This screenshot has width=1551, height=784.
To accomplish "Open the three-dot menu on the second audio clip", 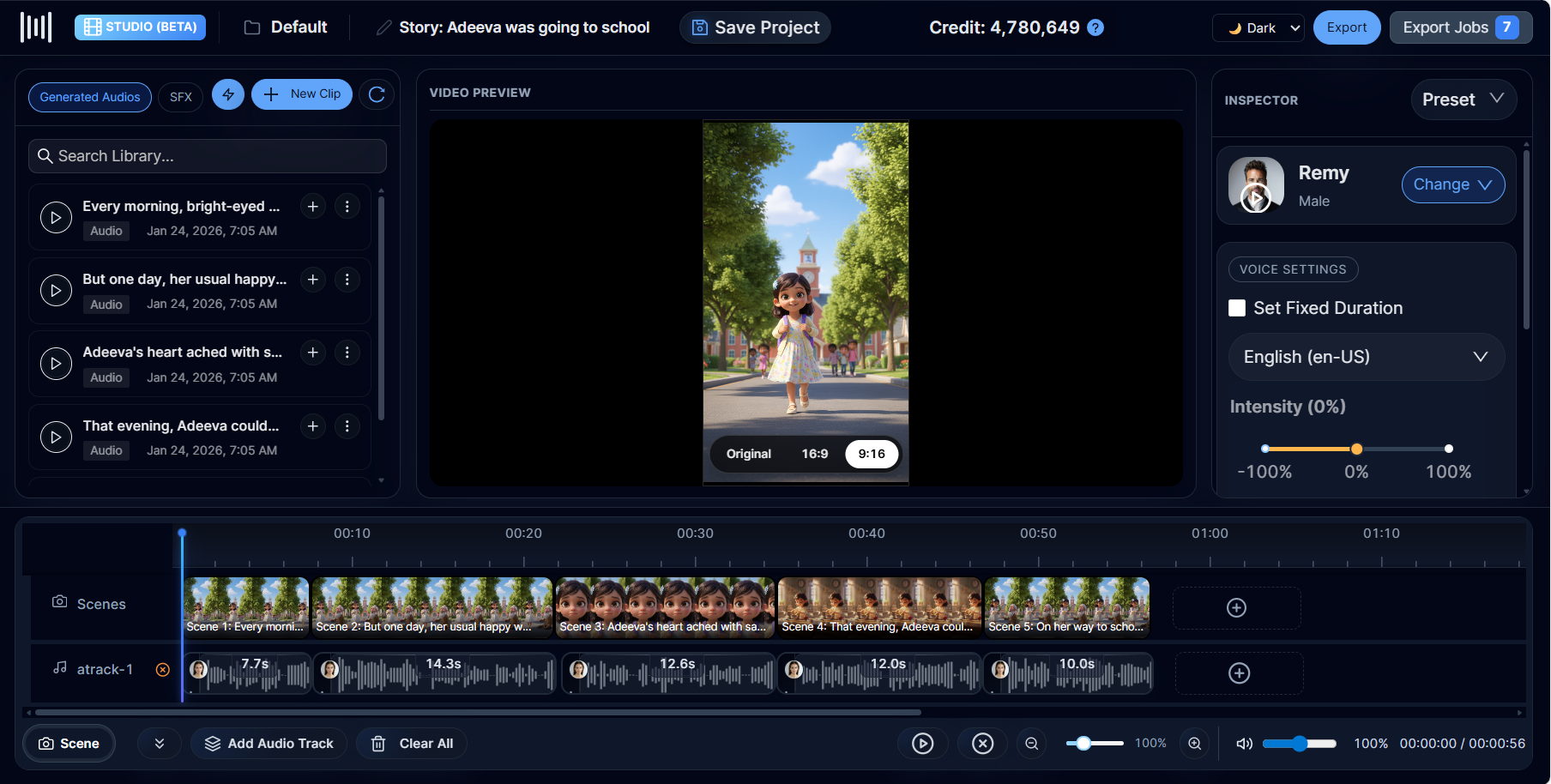I will 347,279.
